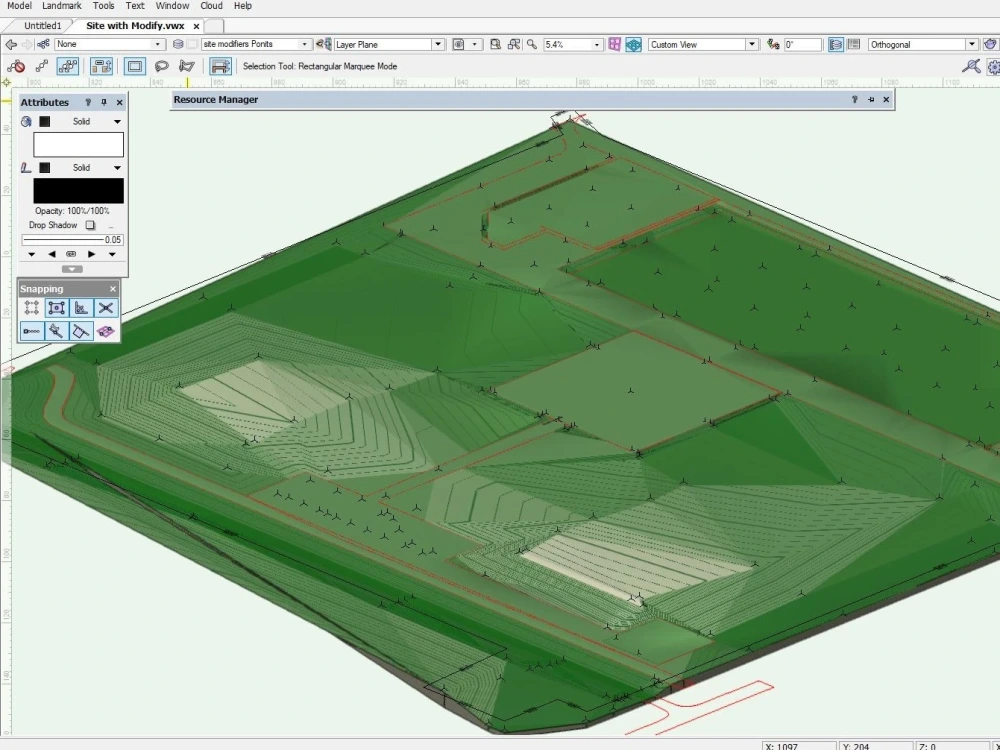Click the right-pointing line marker arrow
1000x750 pixels.
pos(91,254)
